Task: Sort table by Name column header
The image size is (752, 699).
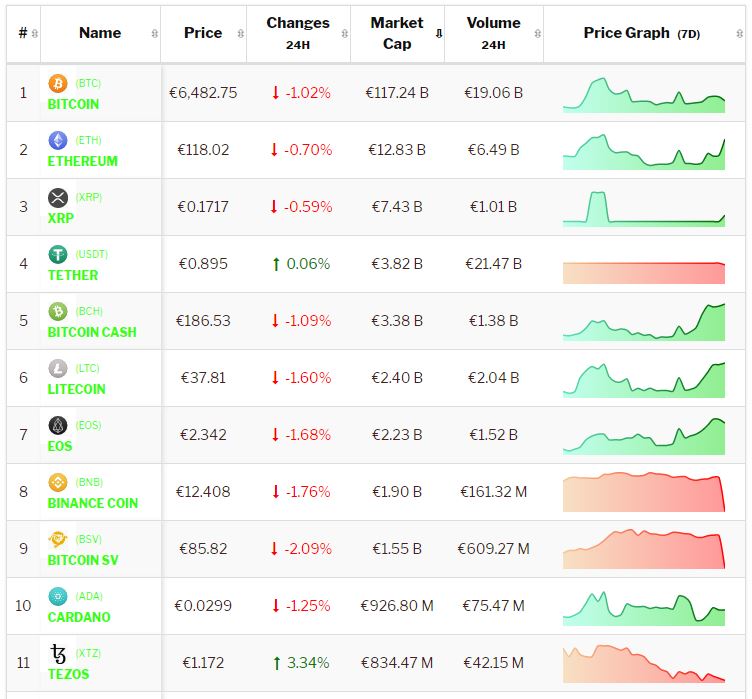Action: click(100, 33)
